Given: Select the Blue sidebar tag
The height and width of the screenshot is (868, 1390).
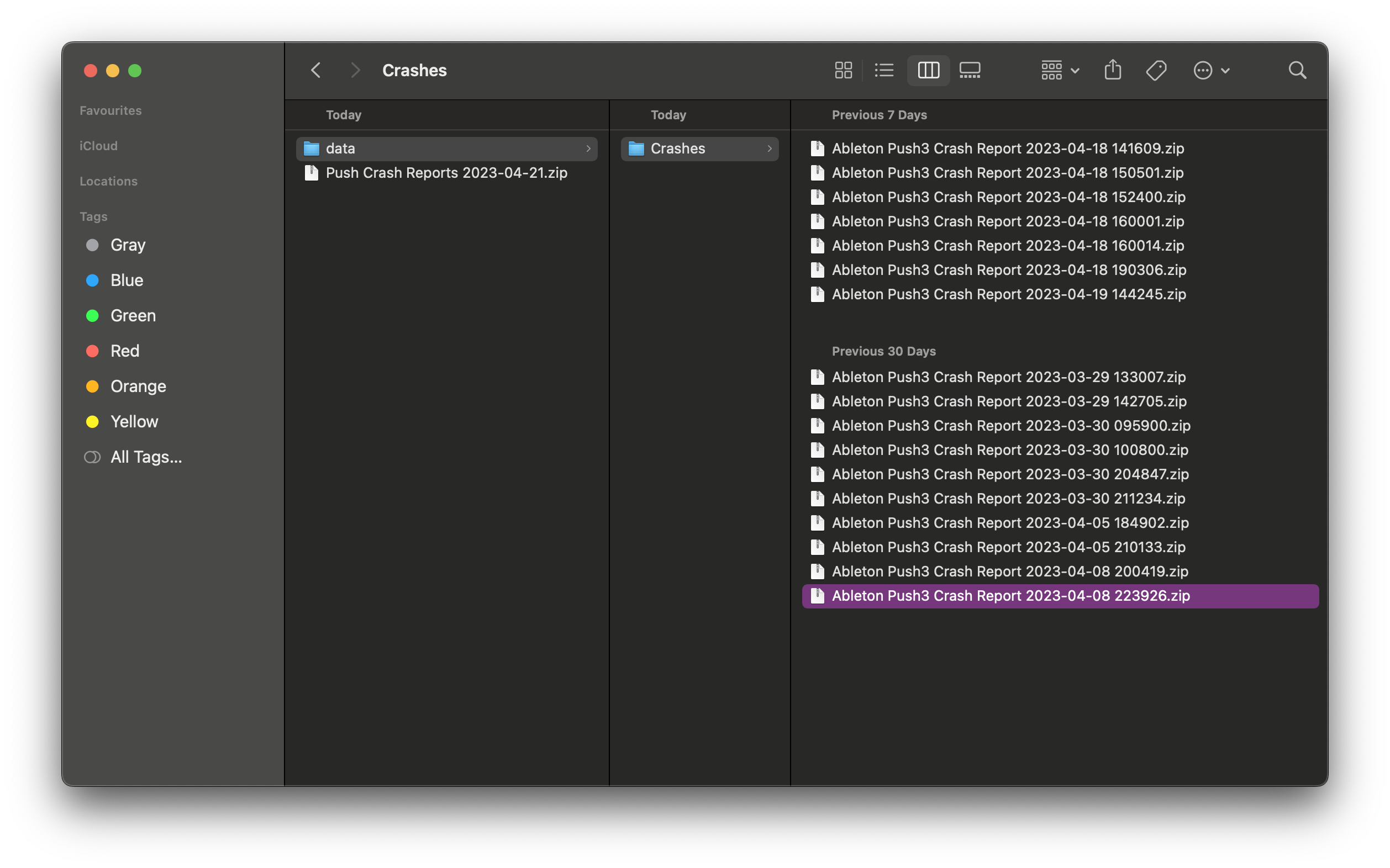Looking at the screenshot, I should click(127, 280).
